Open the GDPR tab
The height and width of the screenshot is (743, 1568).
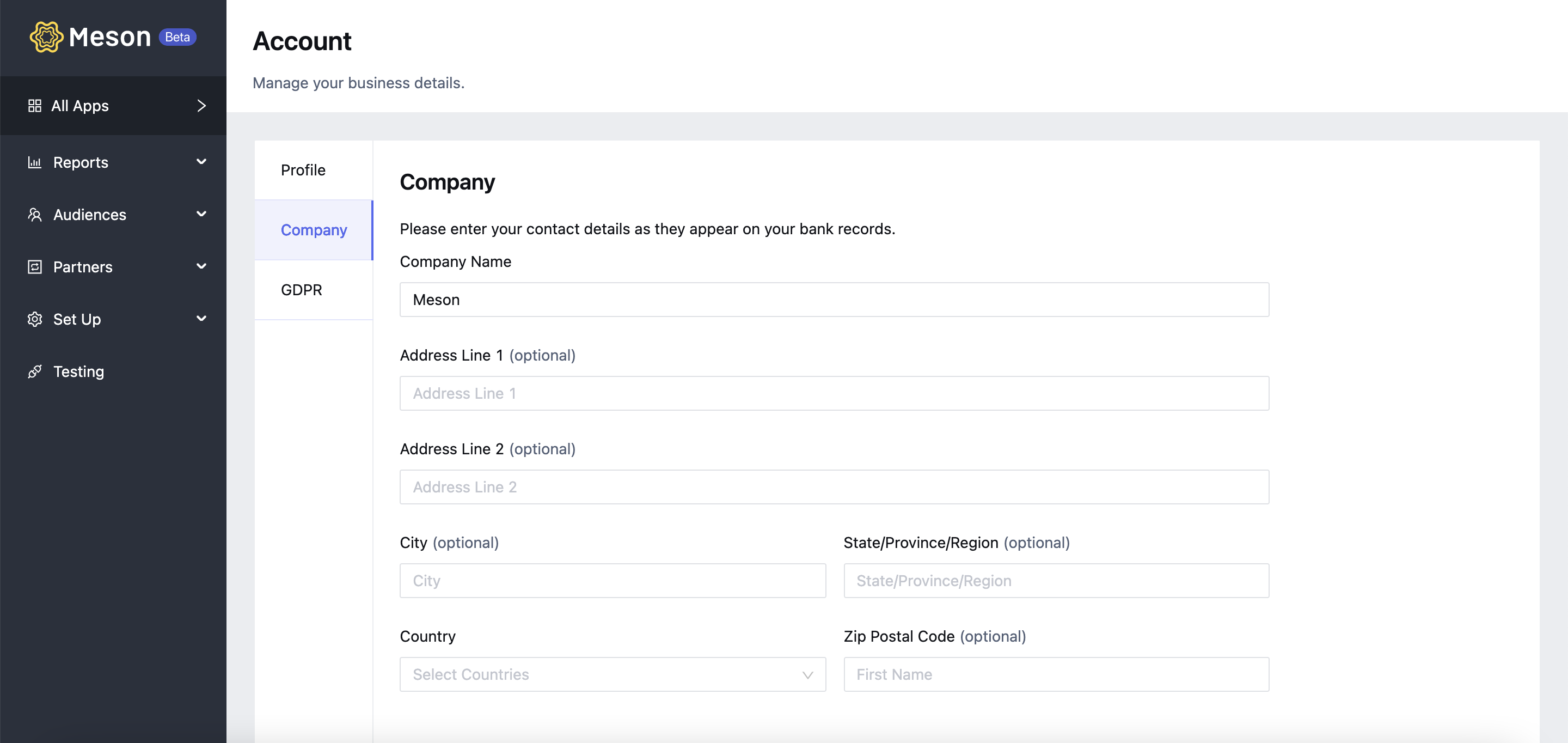pyautogui.click(x=314, y=290)
